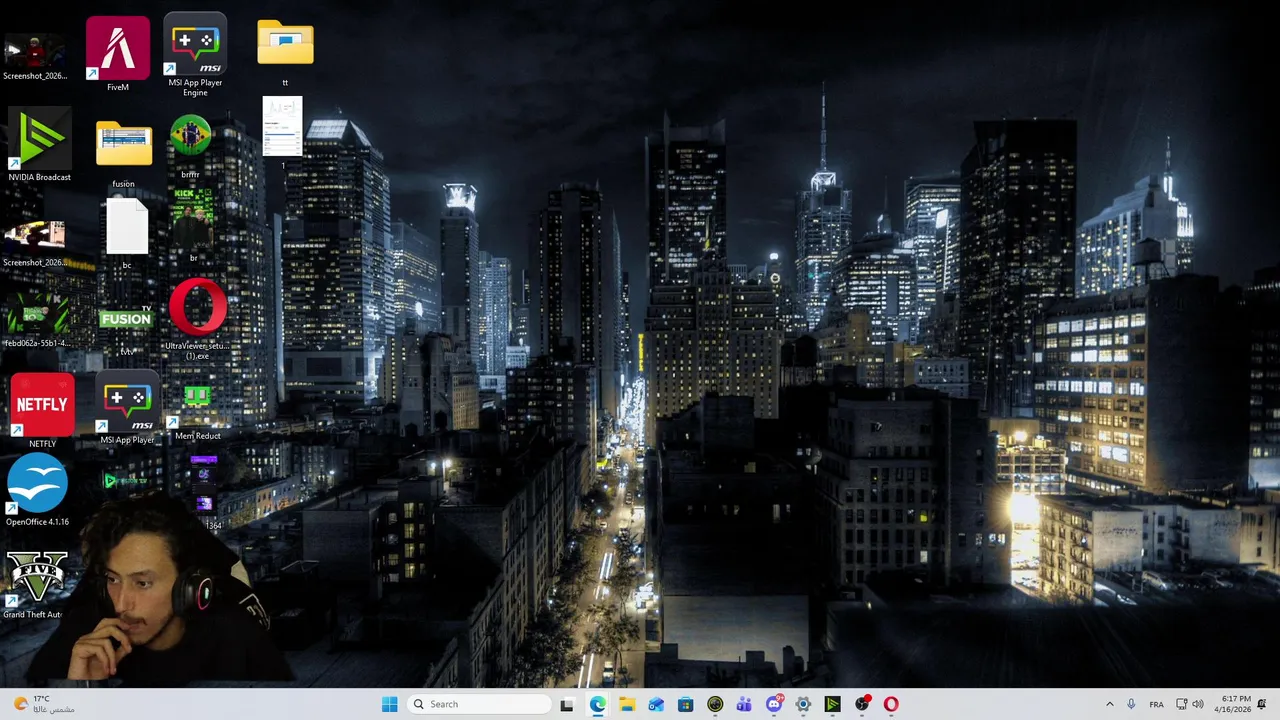Screen dimensions: 1280x720
Task: Open the FiveM desktop shortcut
Action: pos(117,53)
